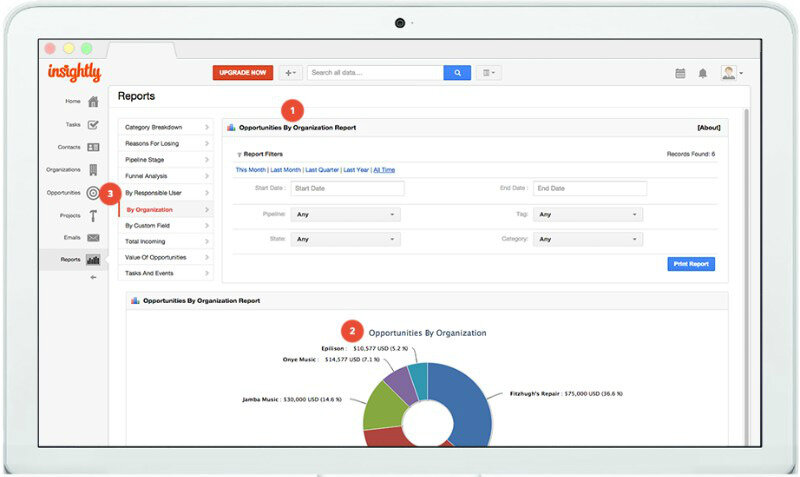Click the blue search magnifier button
This screenshot has height=477, width=800.
click(x=457, y=73)
